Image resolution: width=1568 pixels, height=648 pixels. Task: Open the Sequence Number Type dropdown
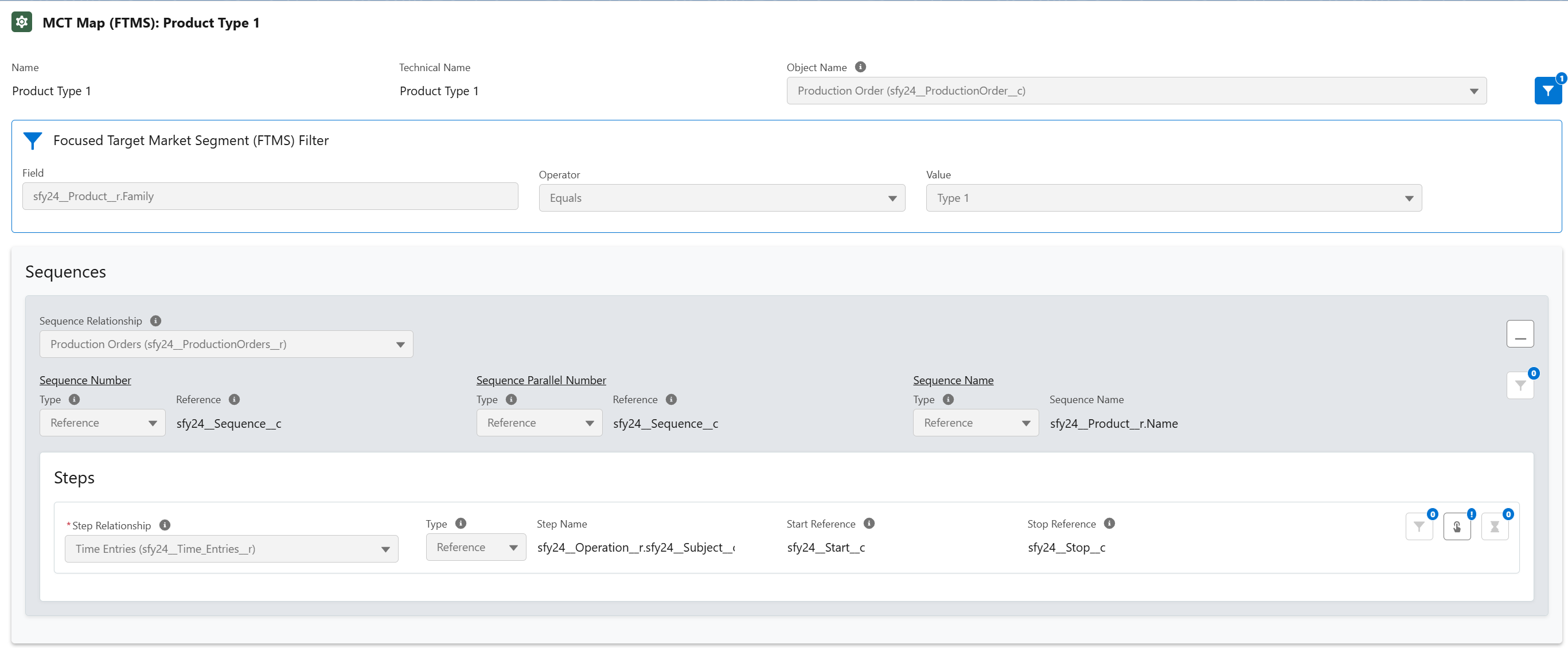[102, 423]
